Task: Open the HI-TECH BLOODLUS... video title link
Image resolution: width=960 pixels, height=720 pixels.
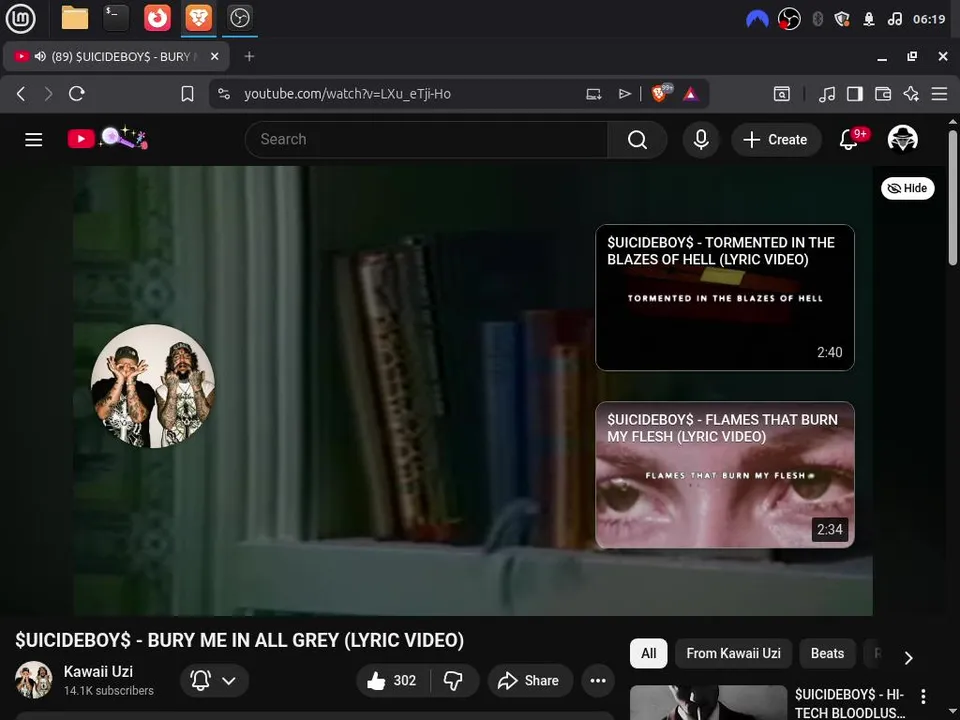Action: click(850, 703)
